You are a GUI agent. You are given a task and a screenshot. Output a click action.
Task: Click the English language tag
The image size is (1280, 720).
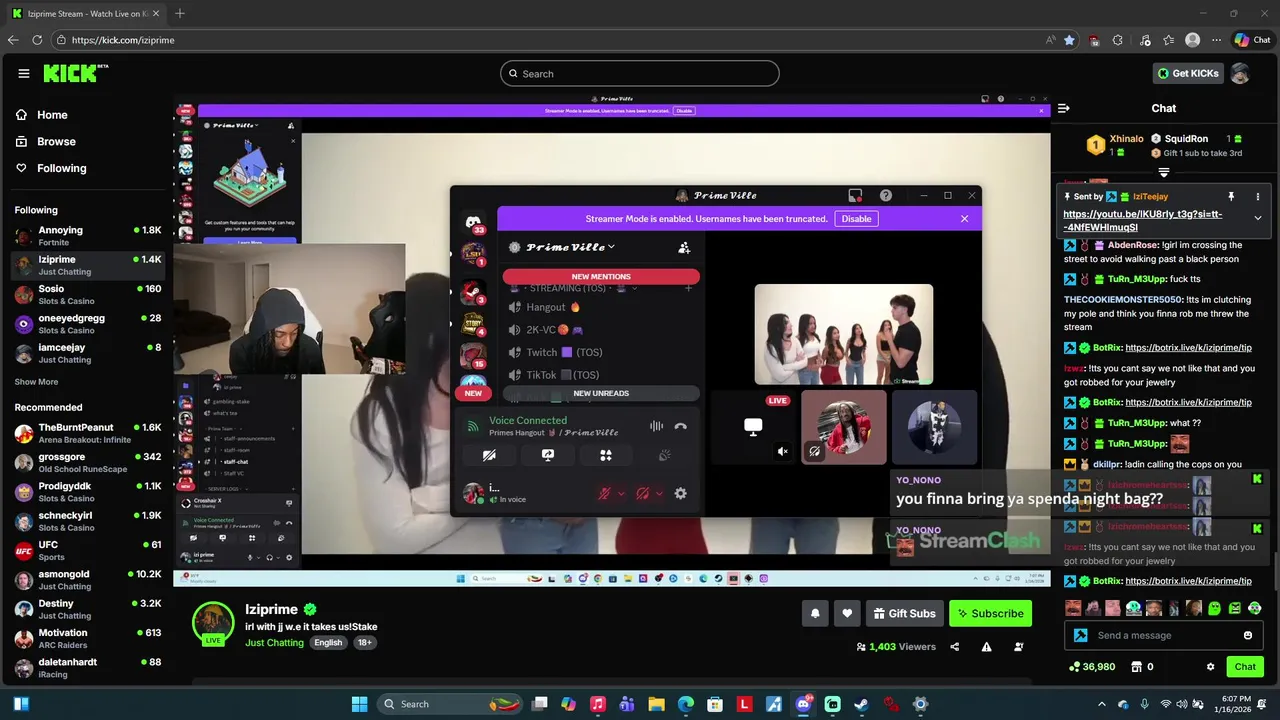328,642
